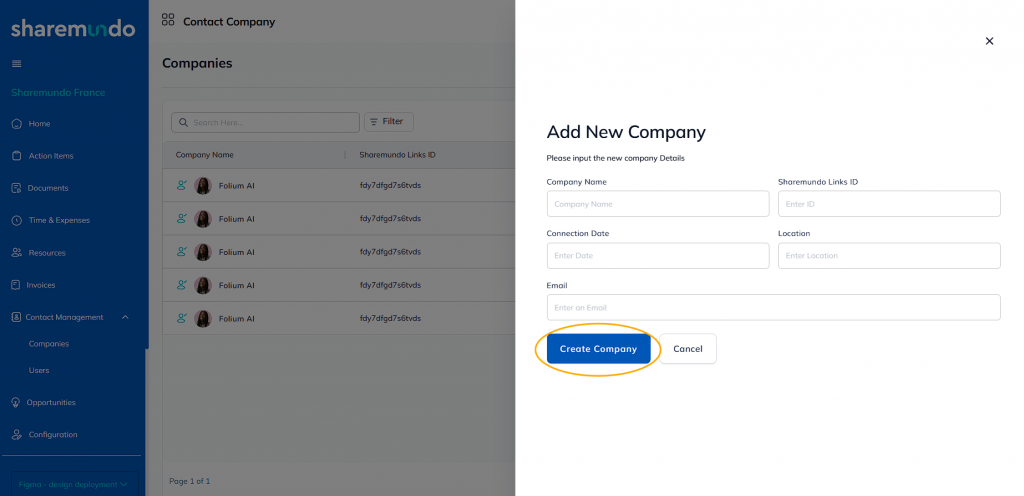Click the hamburger menu icon in sidebar
Screen dimensions: 1024x496
16,64
